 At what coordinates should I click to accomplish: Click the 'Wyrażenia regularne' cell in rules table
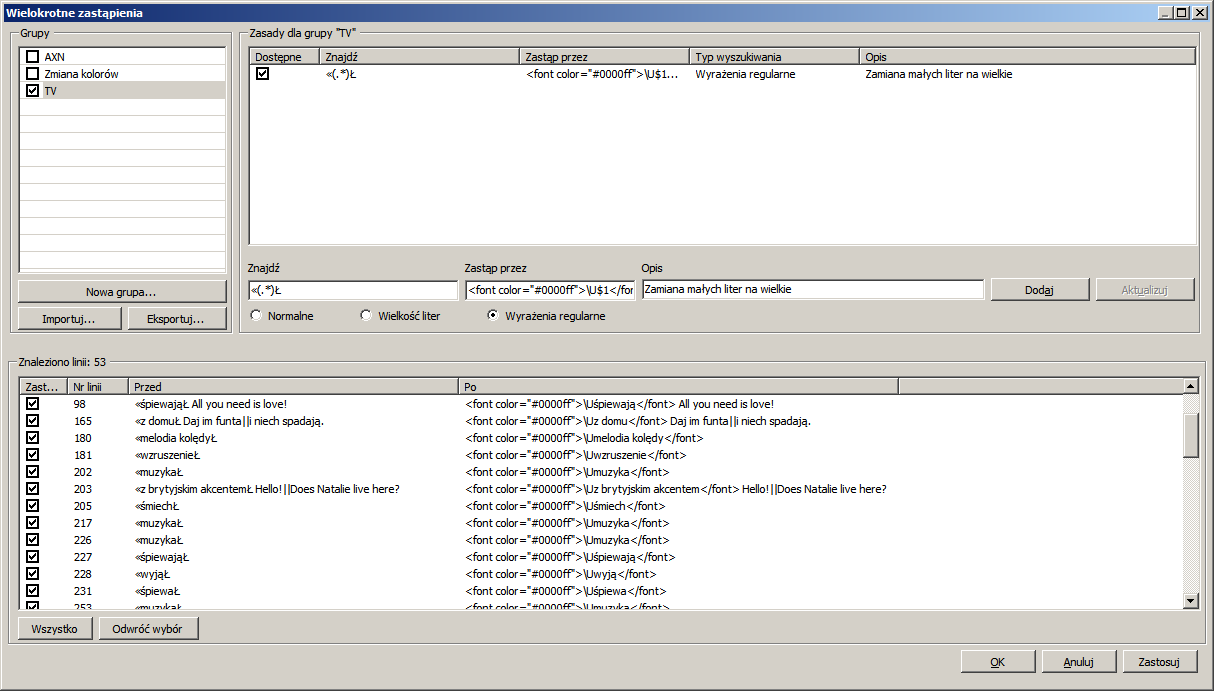(x=745, y=74)
